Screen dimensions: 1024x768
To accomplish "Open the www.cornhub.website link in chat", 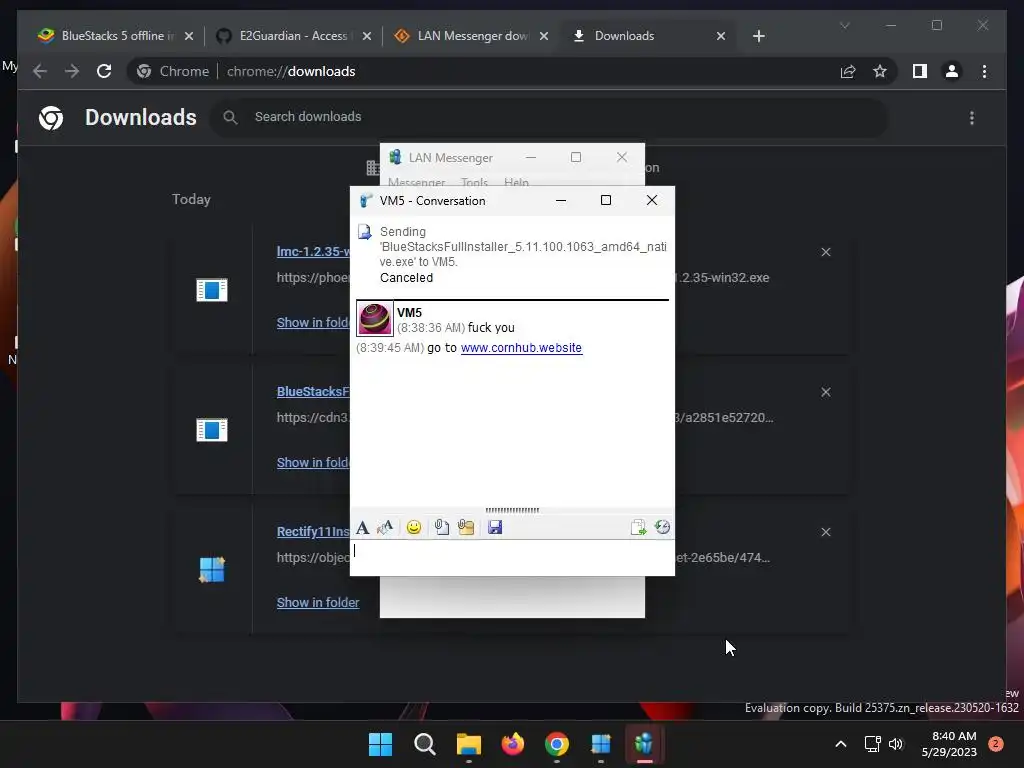I will click(x=521, y=347).
